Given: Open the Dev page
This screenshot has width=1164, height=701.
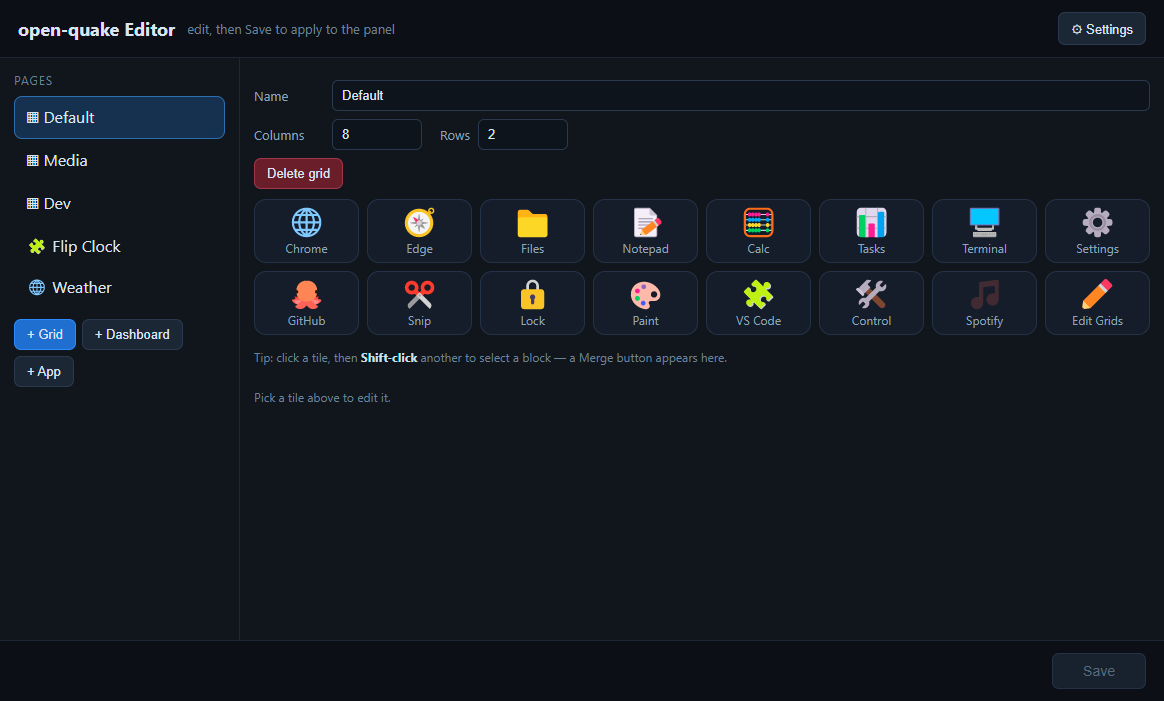Looking at the screenshot, I should click(119, 203).
